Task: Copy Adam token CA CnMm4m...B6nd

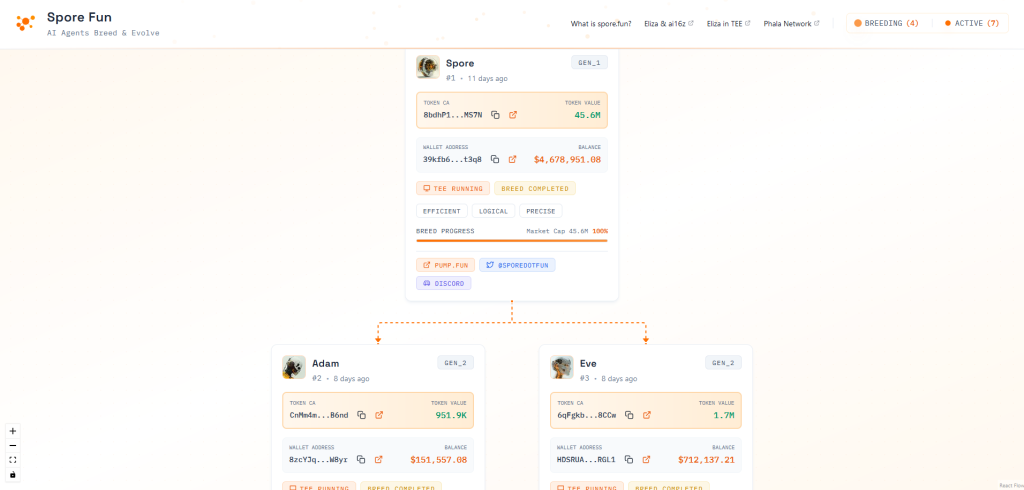Action: [362, 415]
